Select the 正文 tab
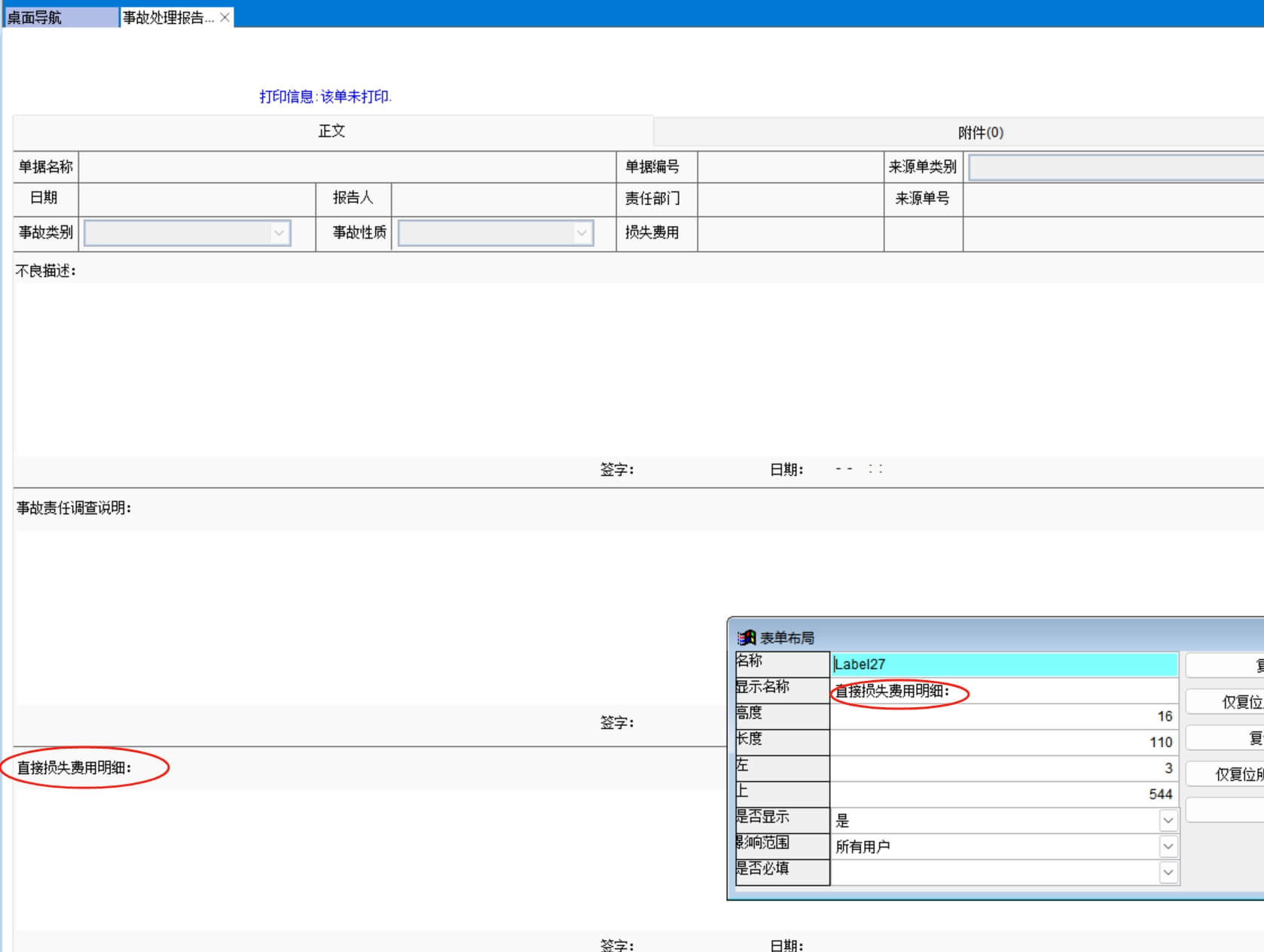 (332, 131)
